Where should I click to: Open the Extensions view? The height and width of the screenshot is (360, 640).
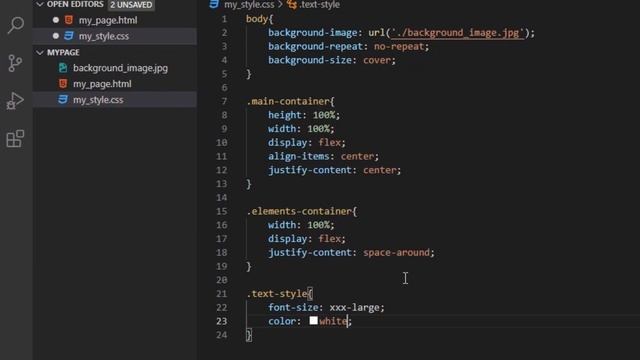coord(15,139)
